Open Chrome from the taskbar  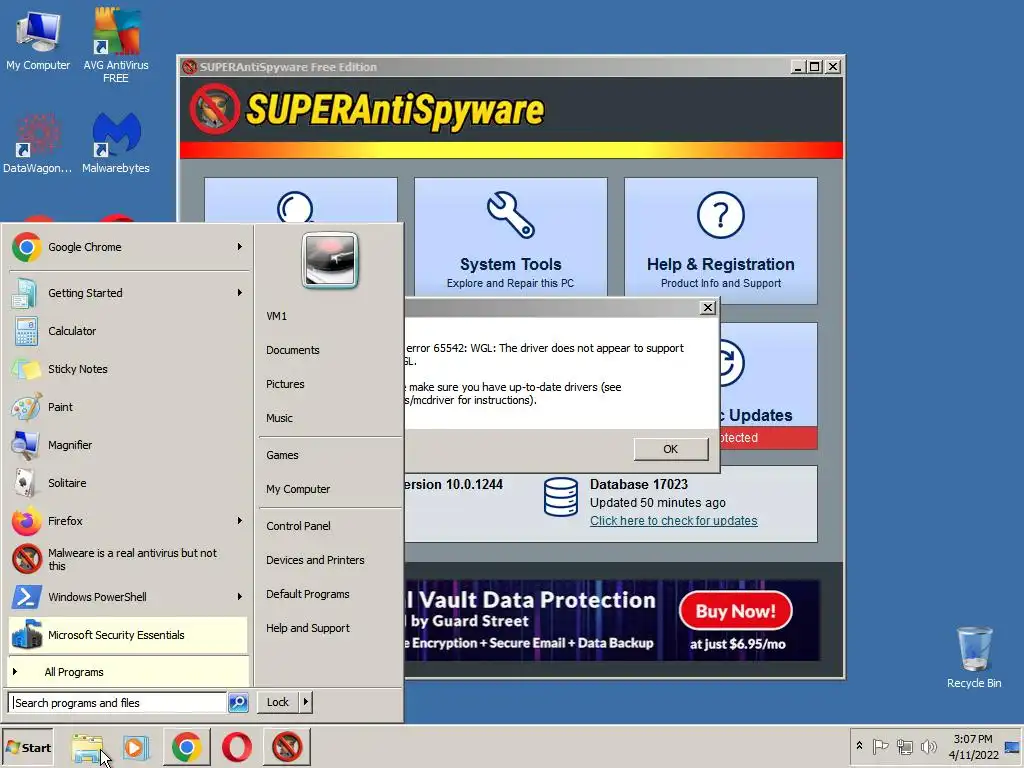187,747
